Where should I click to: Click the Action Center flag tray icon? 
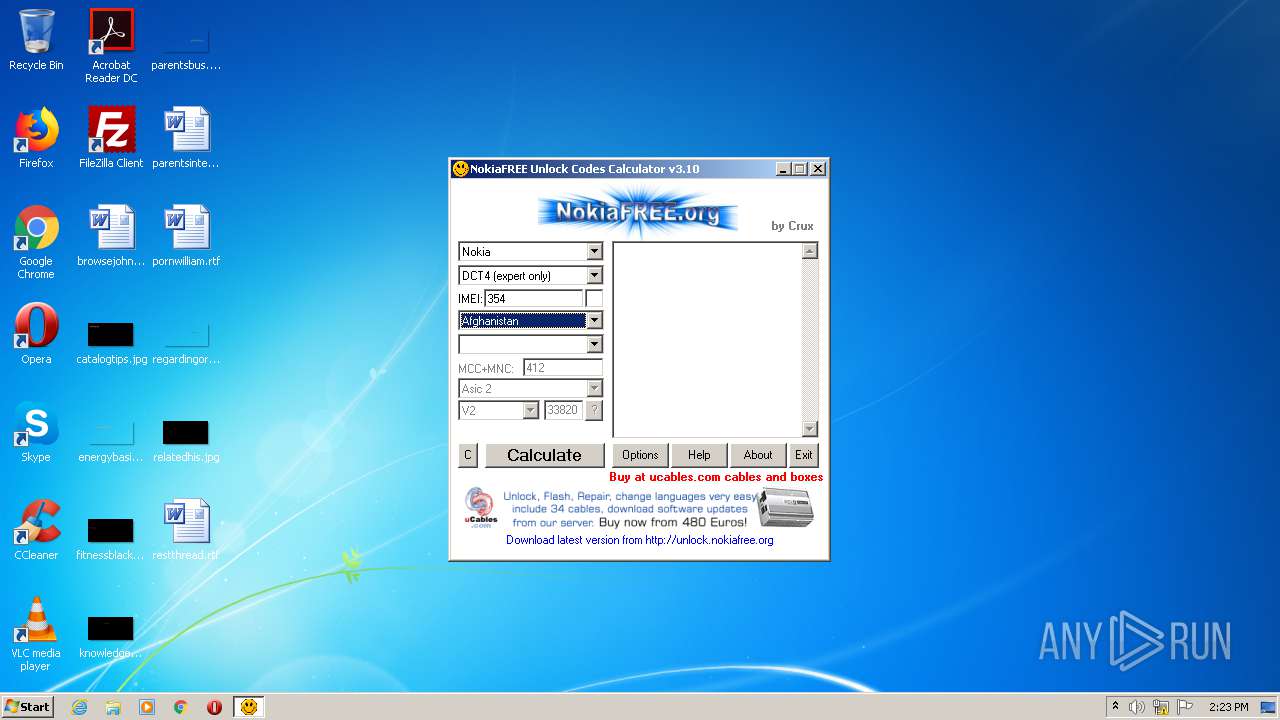[1185, 707]
